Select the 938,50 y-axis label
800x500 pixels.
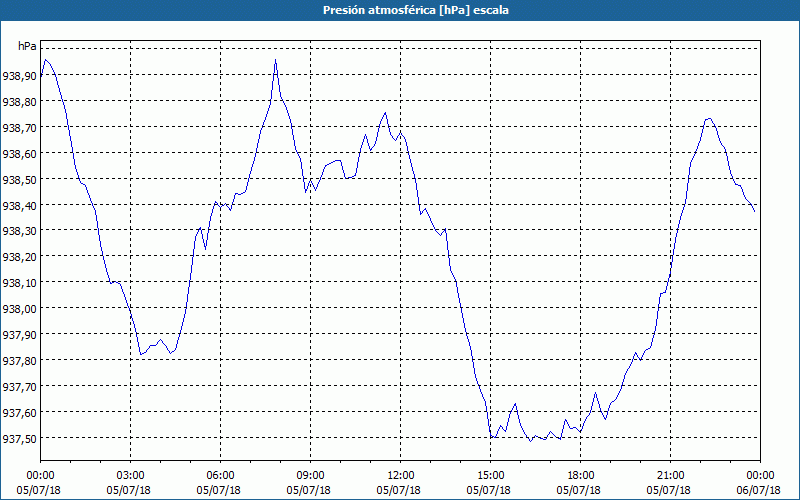click(x=19, y=180)
